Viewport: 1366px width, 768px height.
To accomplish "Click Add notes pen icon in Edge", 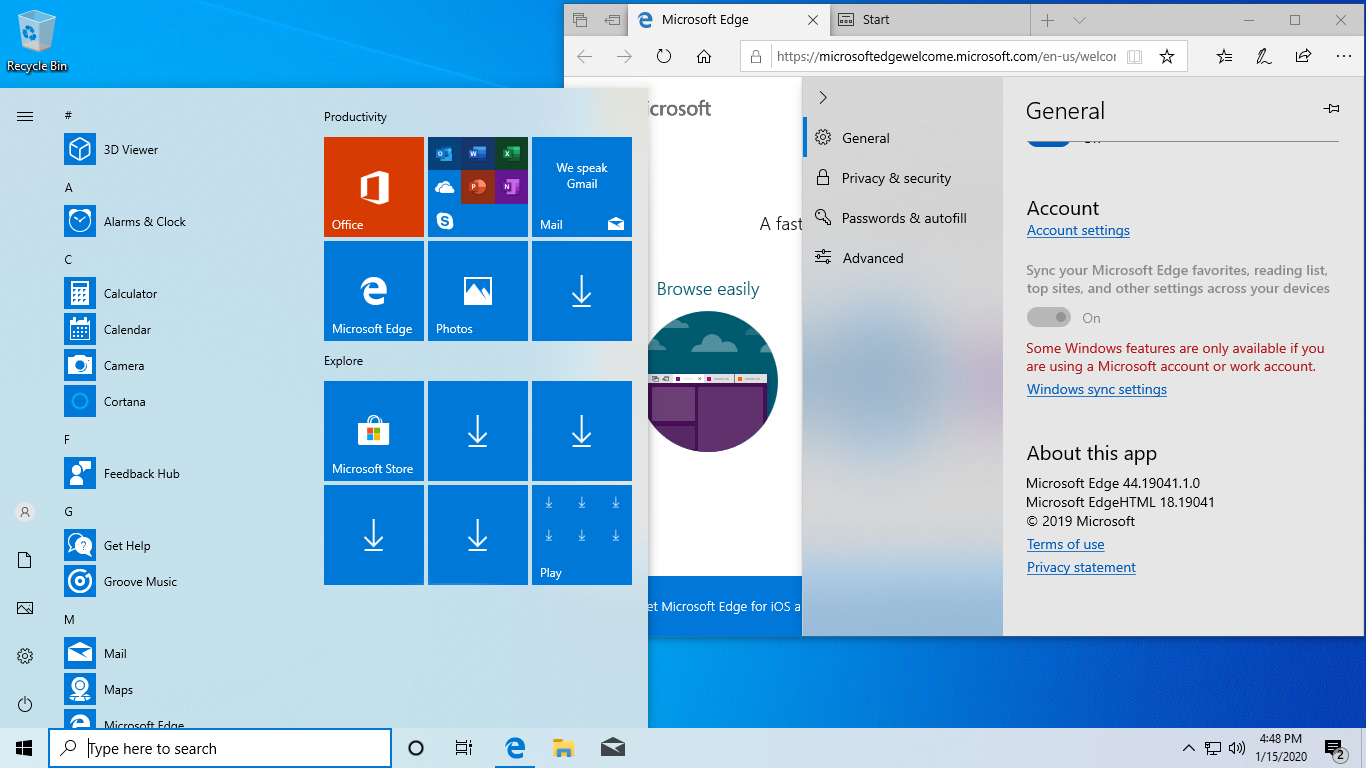I will pos(1264,57).
